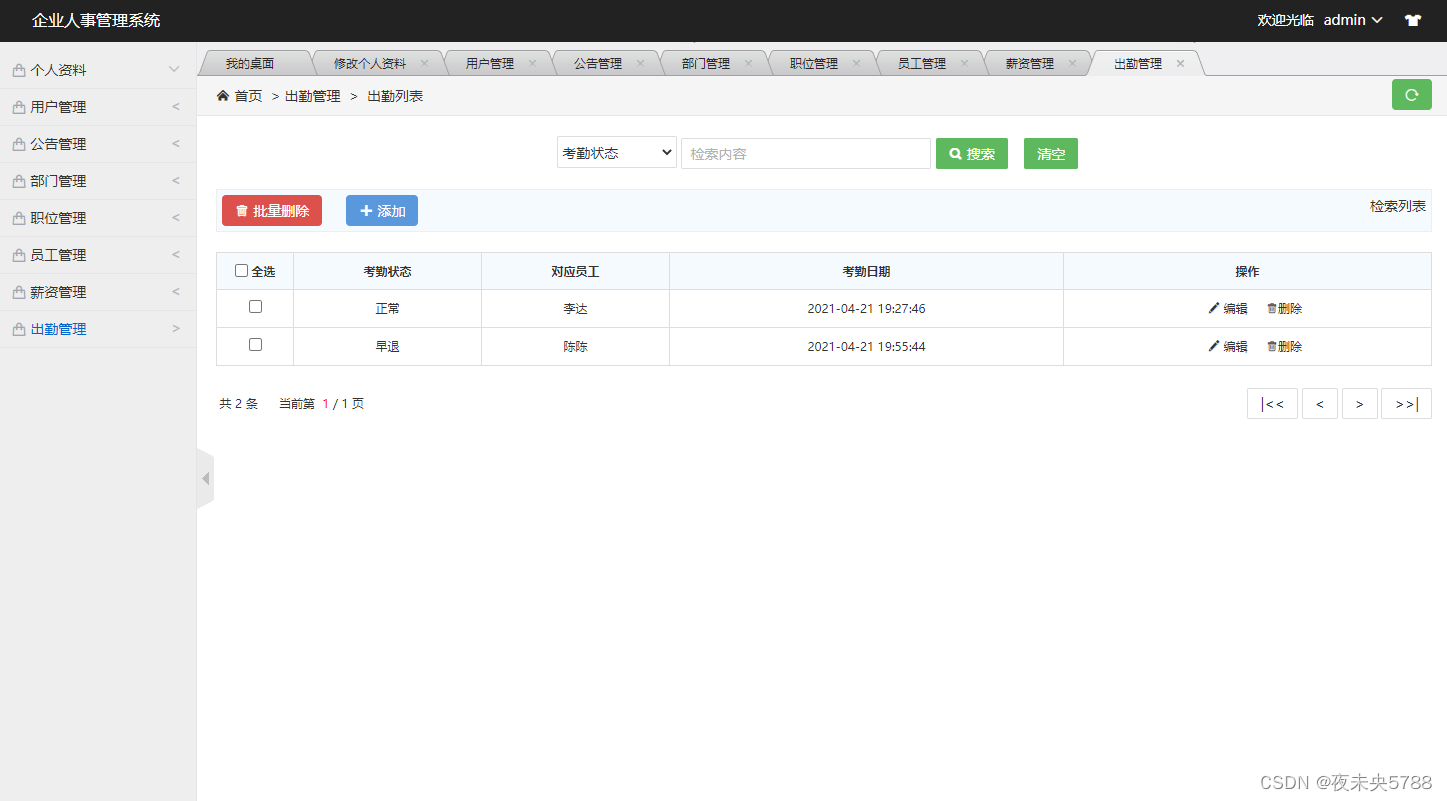
Task: Click the lock icon beside 出勤管理
Action: pos(19,329)
